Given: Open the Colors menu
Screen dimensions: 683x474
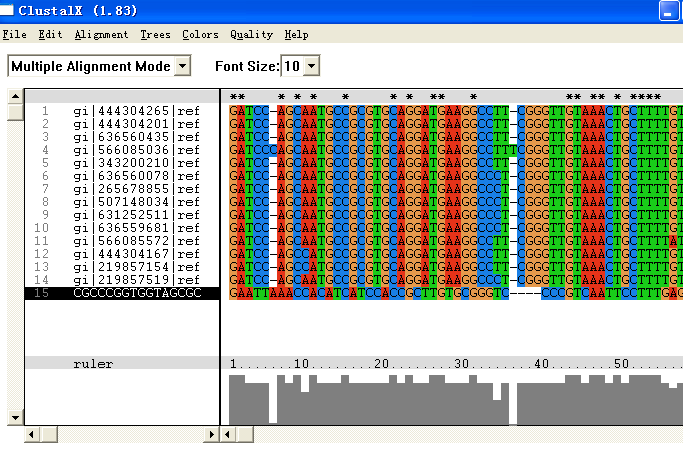Looking at the screenshot, I should click(x=200, y=34).
